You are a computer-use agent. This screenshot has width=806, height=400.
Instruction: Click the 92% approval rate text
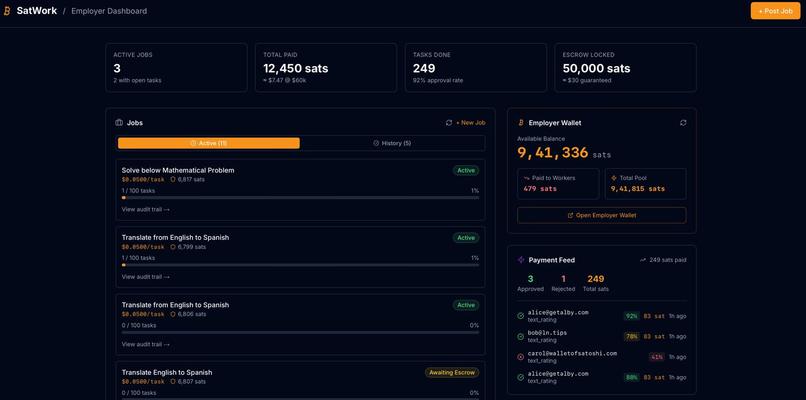pyautogui.click(x=438, y=80)
